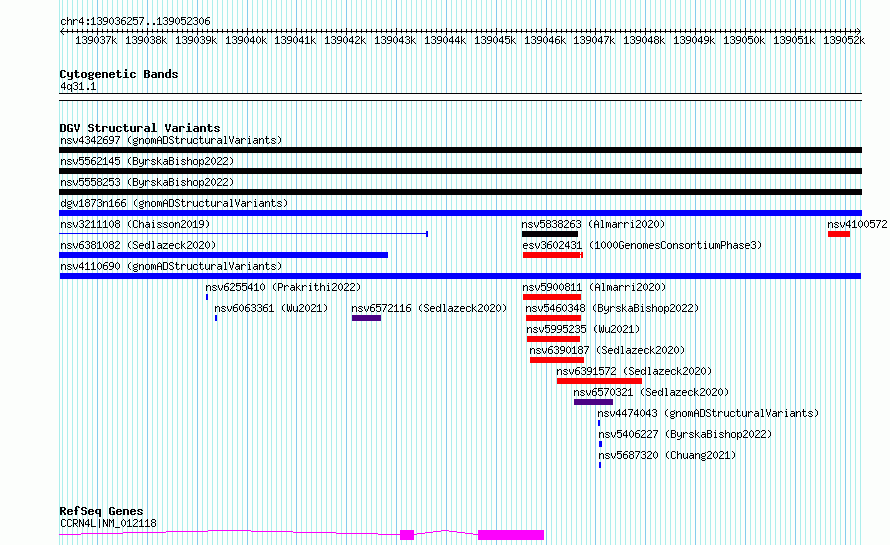Open the nsv6255410 (Prakrithi2022) label

tap(283, 287)
